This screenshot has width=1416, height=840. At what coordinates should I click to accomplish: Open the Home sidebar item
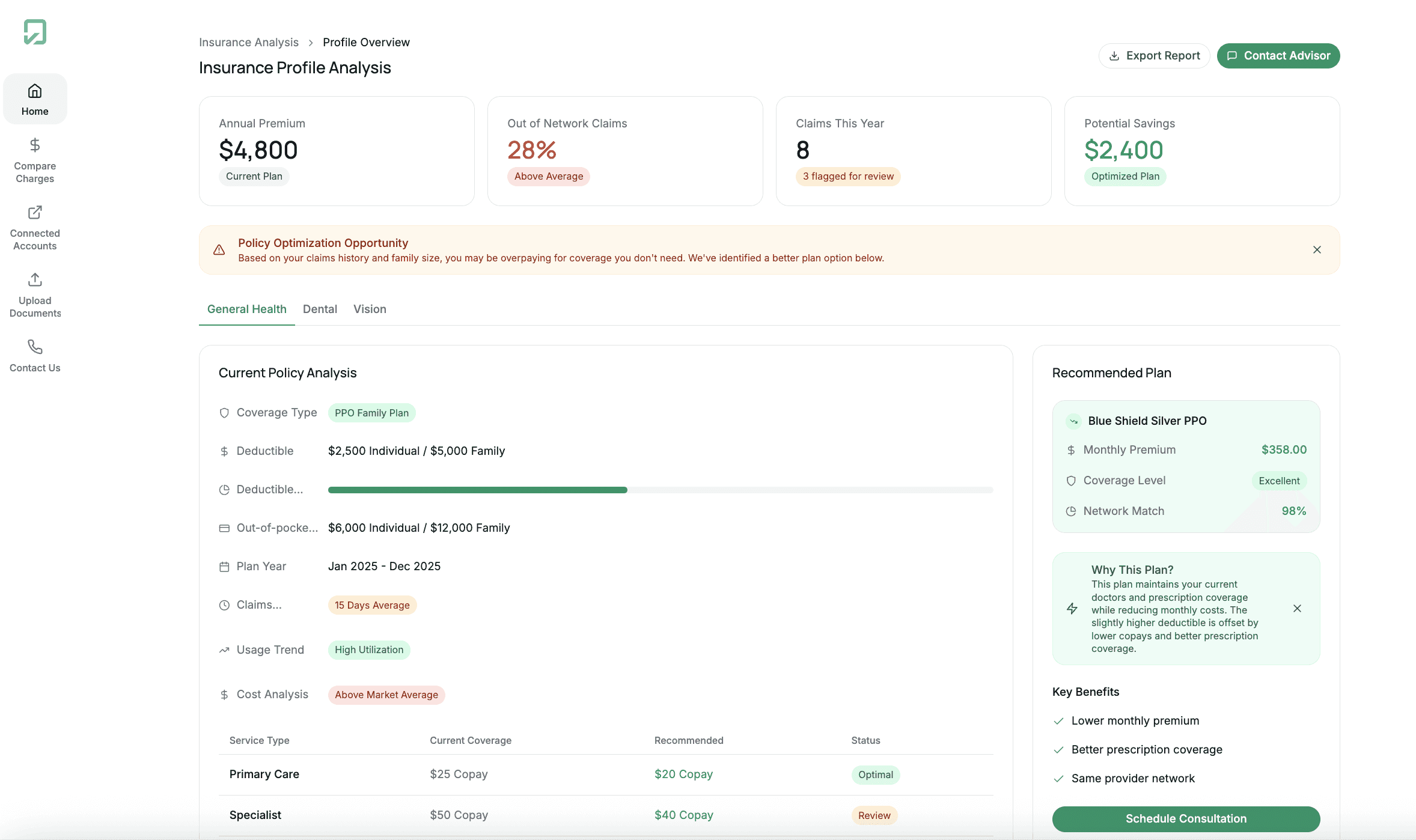(x=35, y=99)
